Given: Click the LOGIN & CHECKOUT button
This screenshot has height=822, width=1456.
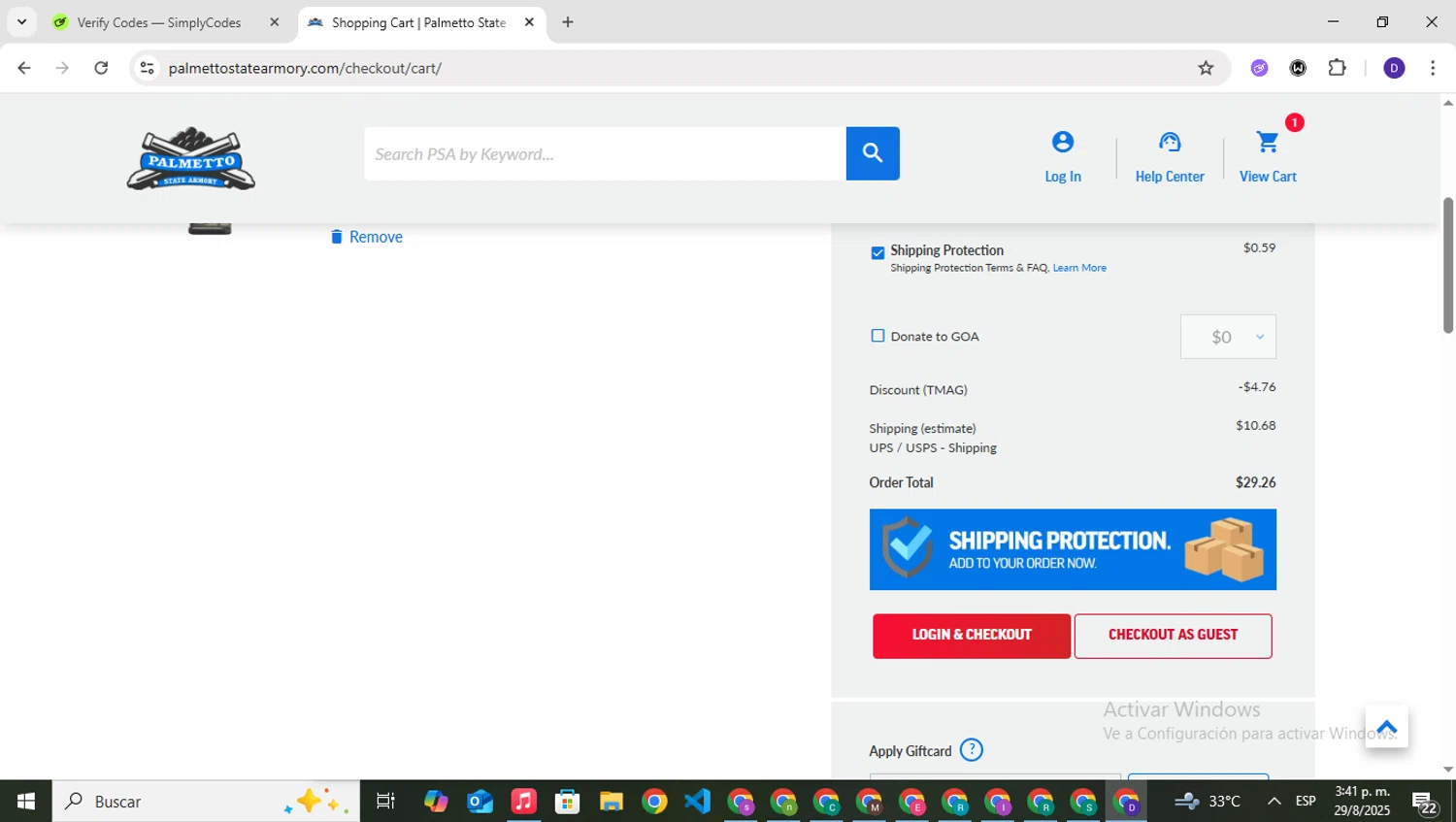Looking at the screenshot, I should click(972, 636).
